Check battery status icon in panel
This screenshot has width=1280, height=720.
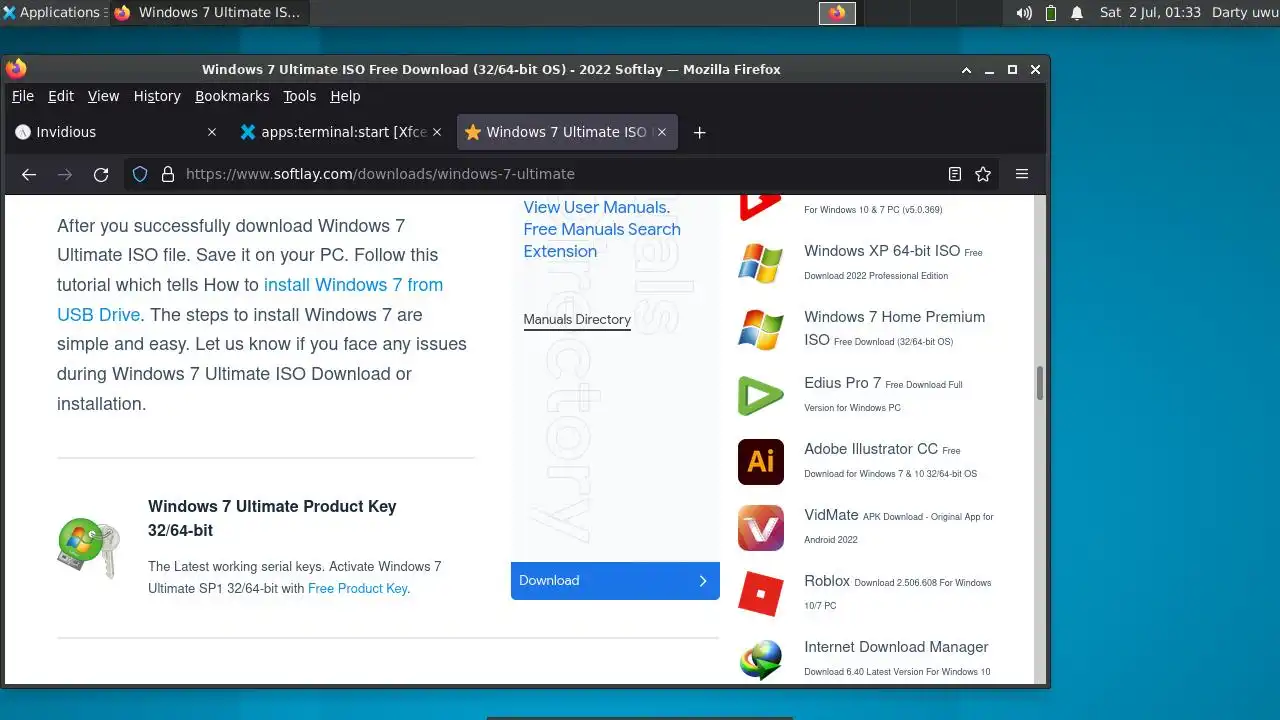pos(1051,13)
